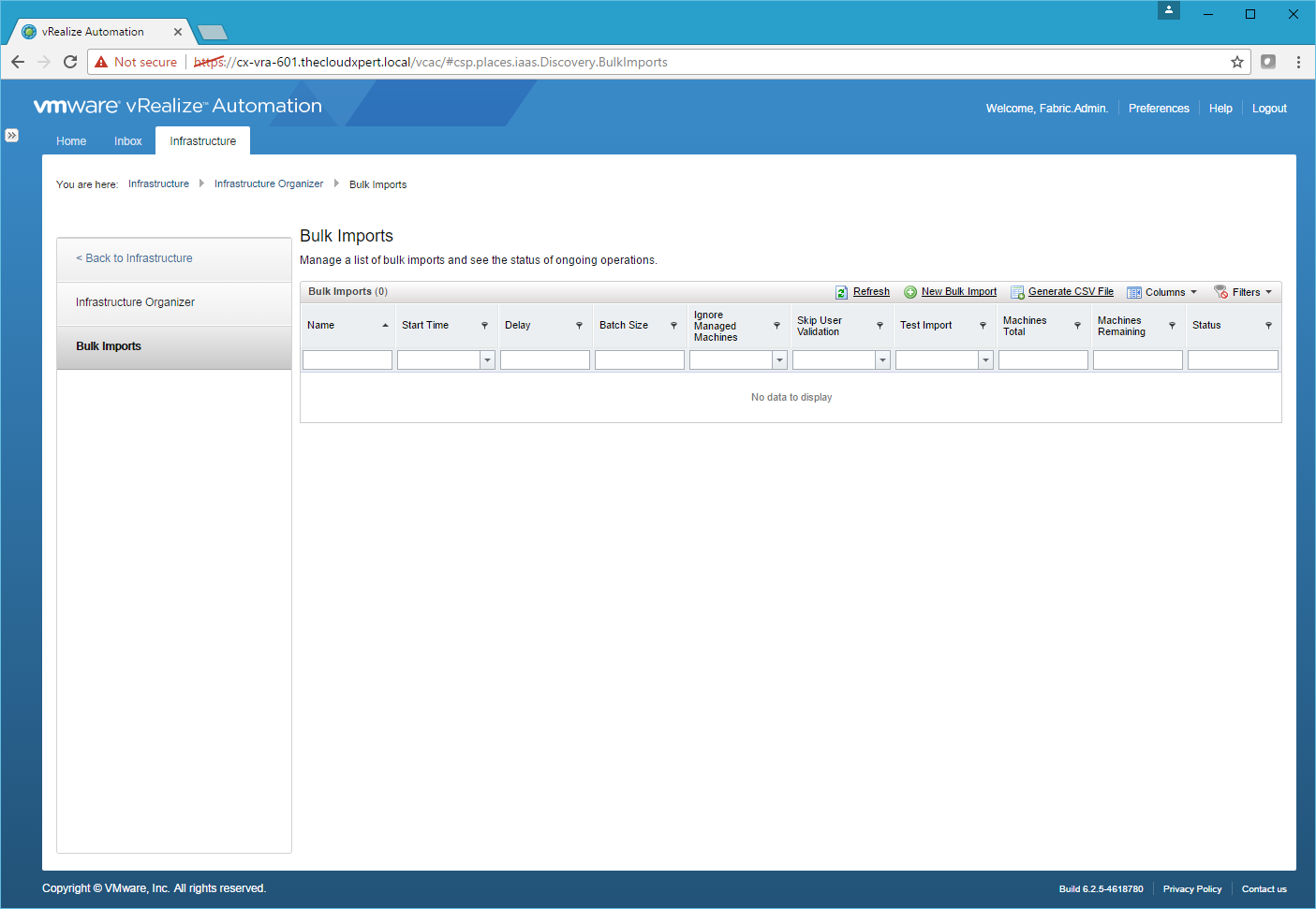The width and height of the screenshot is (1316, 909).
Task: Click the green New Bulk Import icon
Action: coord(909,292)
